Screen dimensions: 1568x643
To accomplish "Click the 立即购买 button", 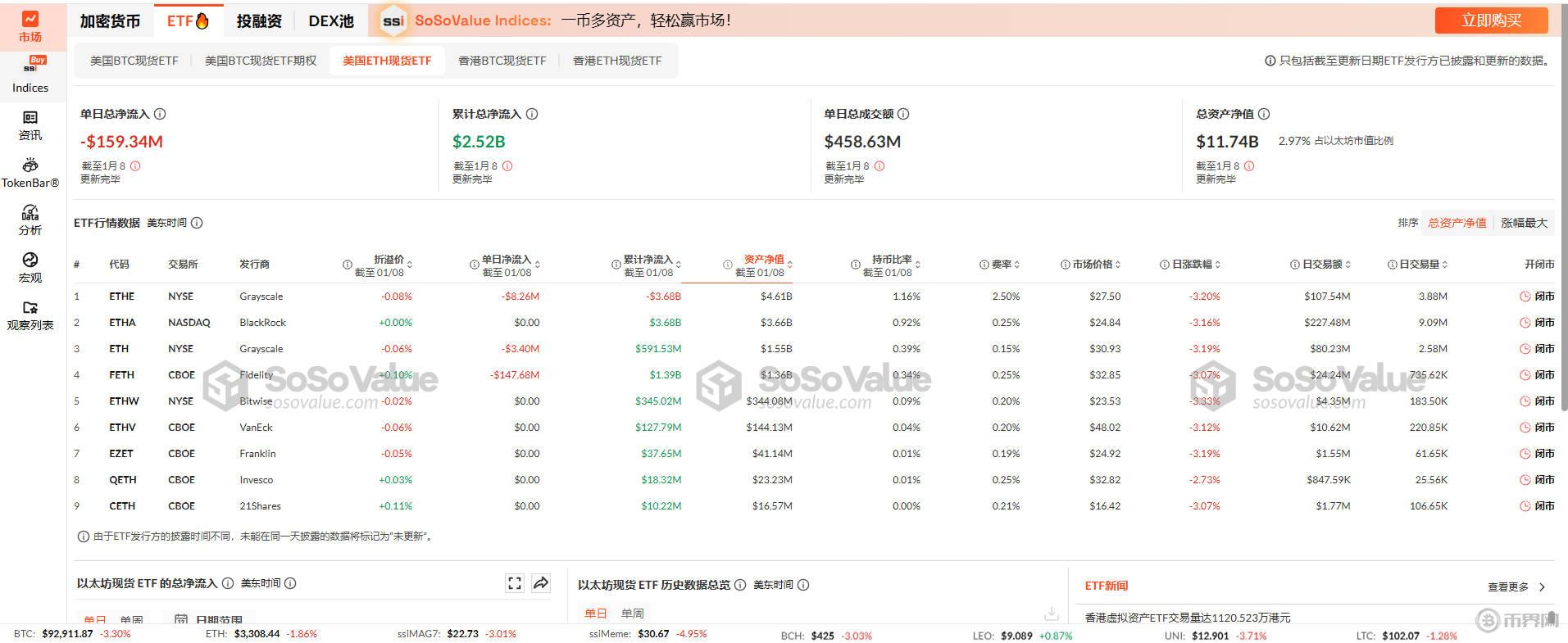I will coord(1491,20).
